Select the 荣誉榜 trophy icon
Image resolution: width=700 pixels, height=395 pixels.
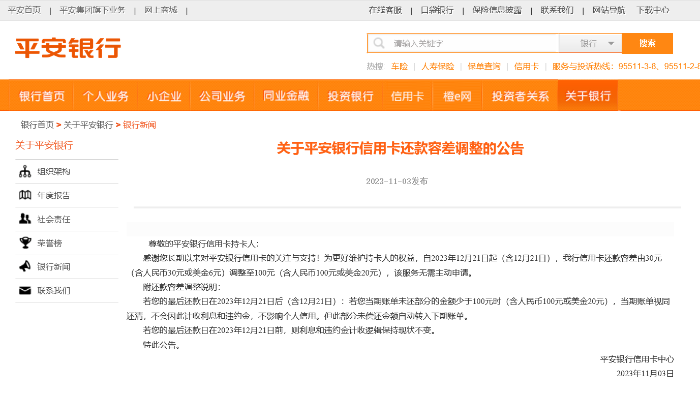[x=25, y=243]
